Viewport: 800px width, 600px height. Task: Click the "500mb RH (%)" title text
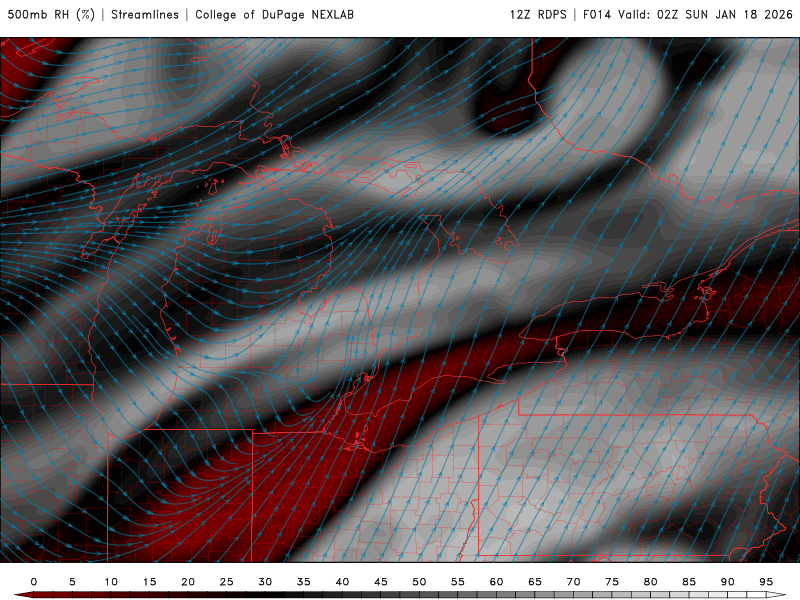coord(51,15)
